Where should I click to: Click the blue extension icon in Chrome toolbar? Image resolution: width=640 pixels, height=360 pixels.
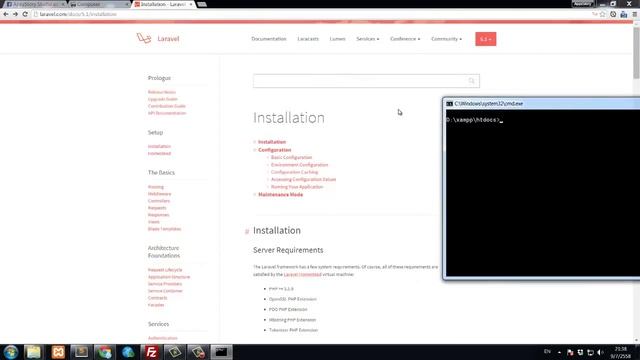click(x=624, y=14)
